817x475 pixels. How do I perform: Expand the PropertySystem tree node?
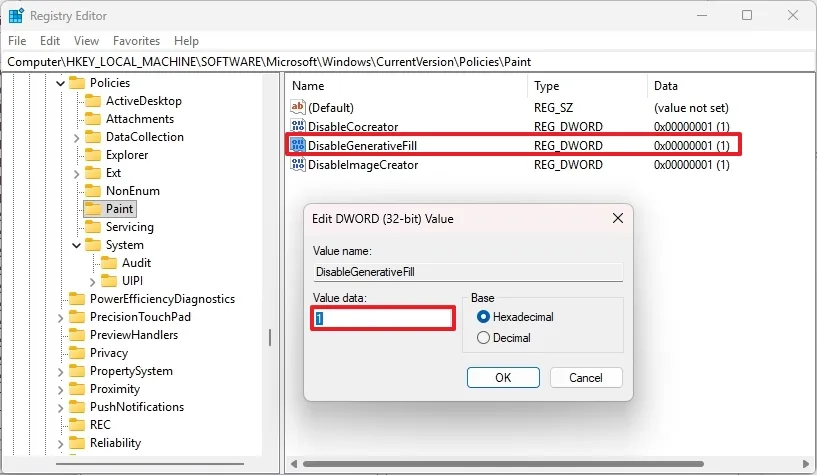pyautogui.click(x=60, y=372)
